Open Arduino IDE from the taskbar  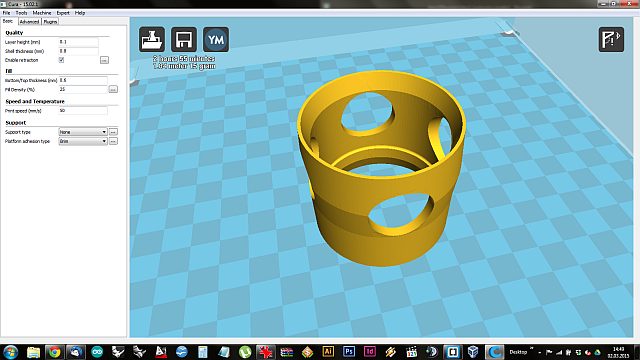[97, 352]
